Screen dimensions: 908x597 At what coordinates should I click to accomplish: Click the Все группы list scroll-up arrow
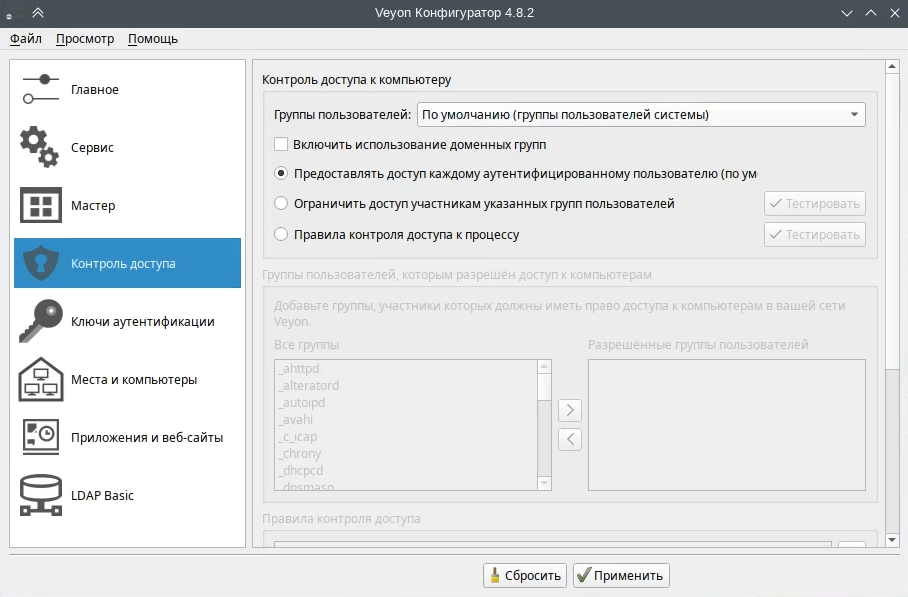(x=544, y=367)
